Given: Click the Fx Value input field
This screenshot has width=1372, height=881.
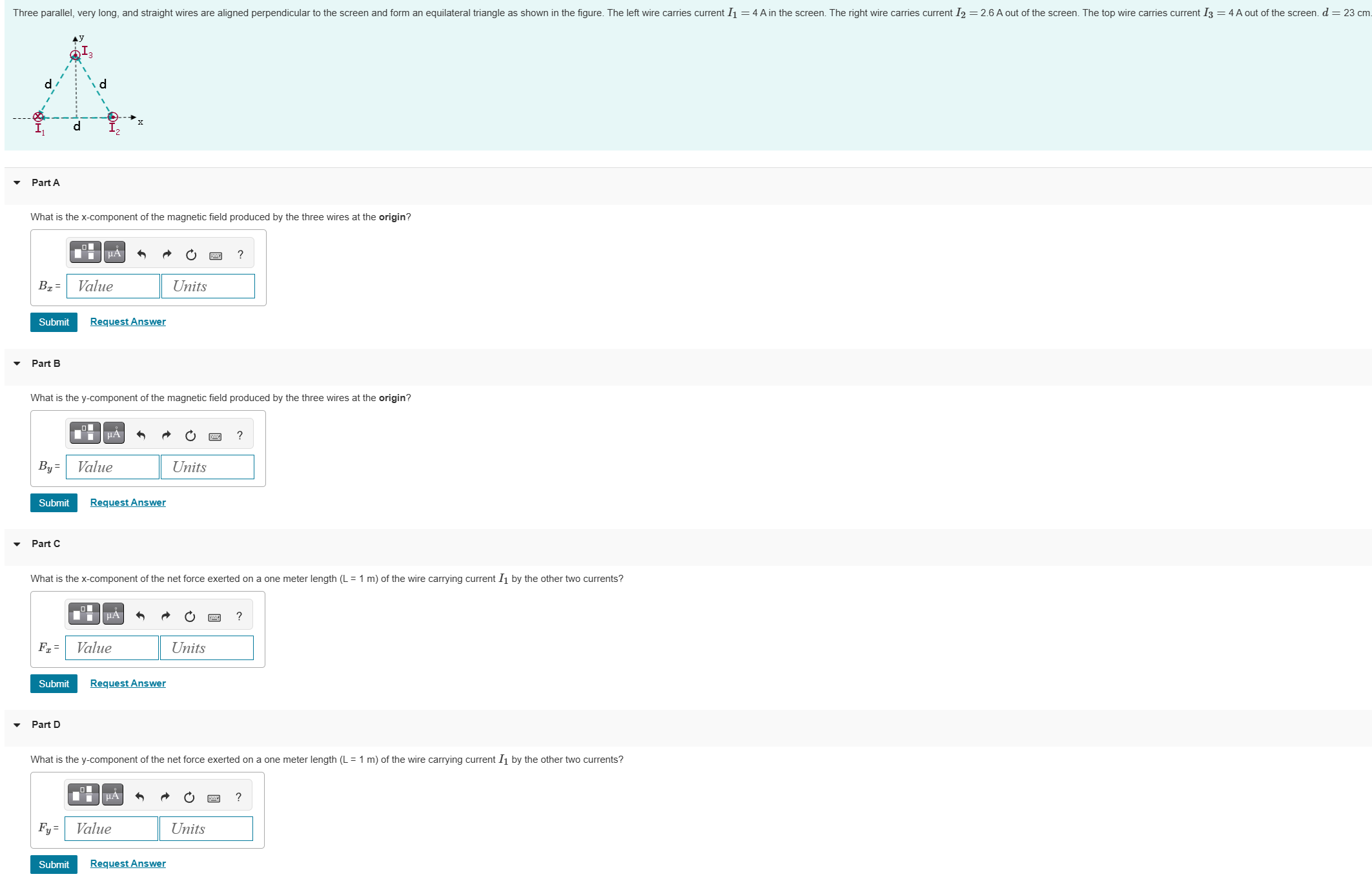Looking at the screenshot, I should coord(112,648).
